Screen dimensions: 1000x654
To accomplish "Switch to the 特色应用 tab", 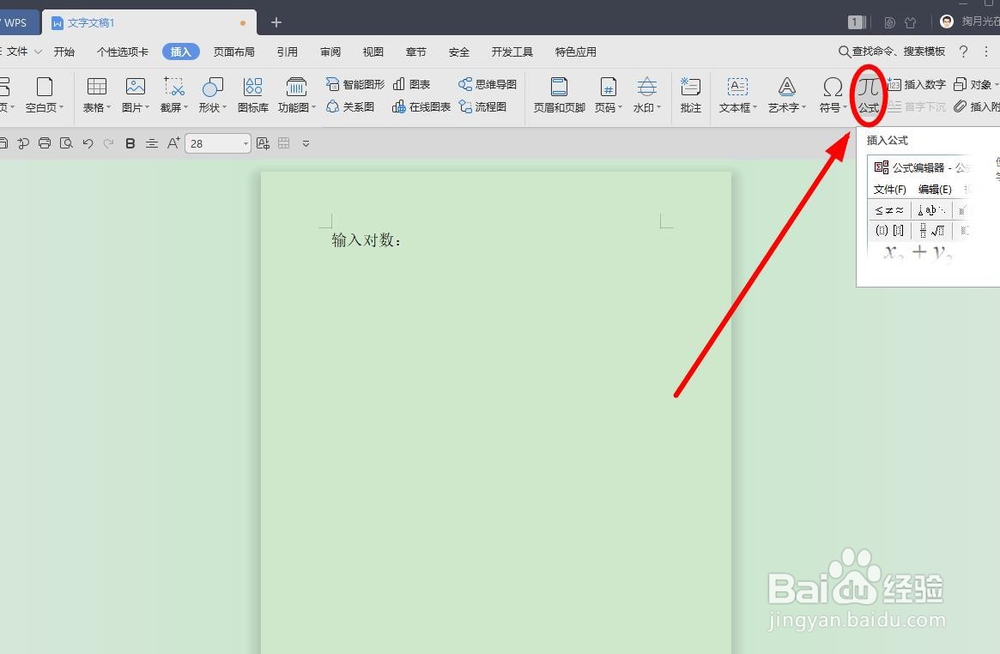I will pyautogui.click(x=575, y=52).
